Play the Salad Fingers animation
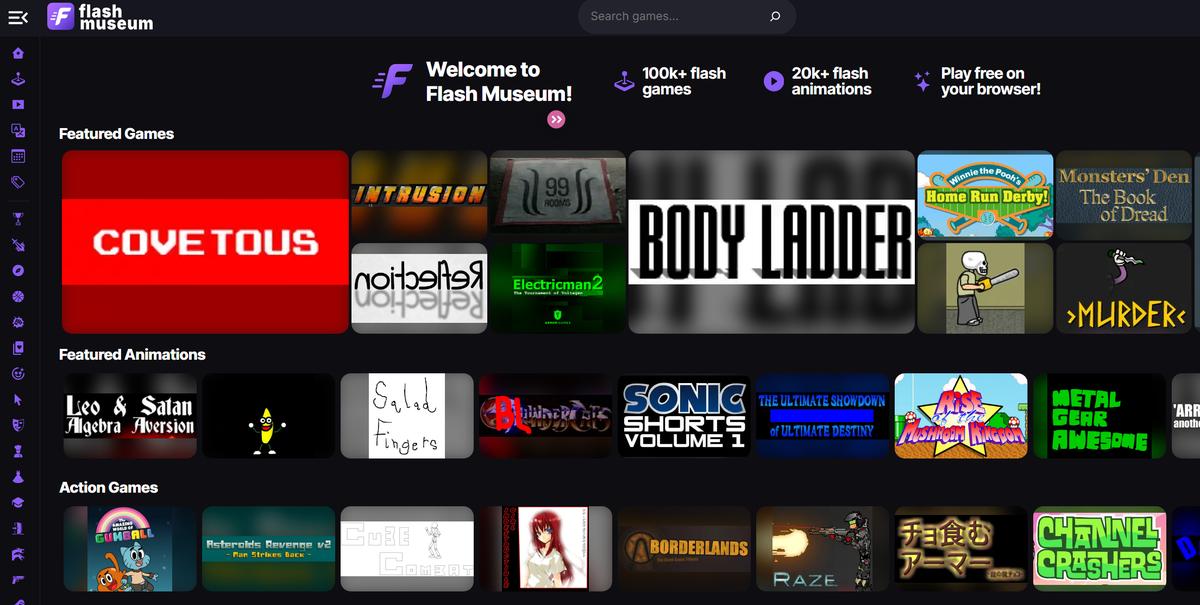 407,416
